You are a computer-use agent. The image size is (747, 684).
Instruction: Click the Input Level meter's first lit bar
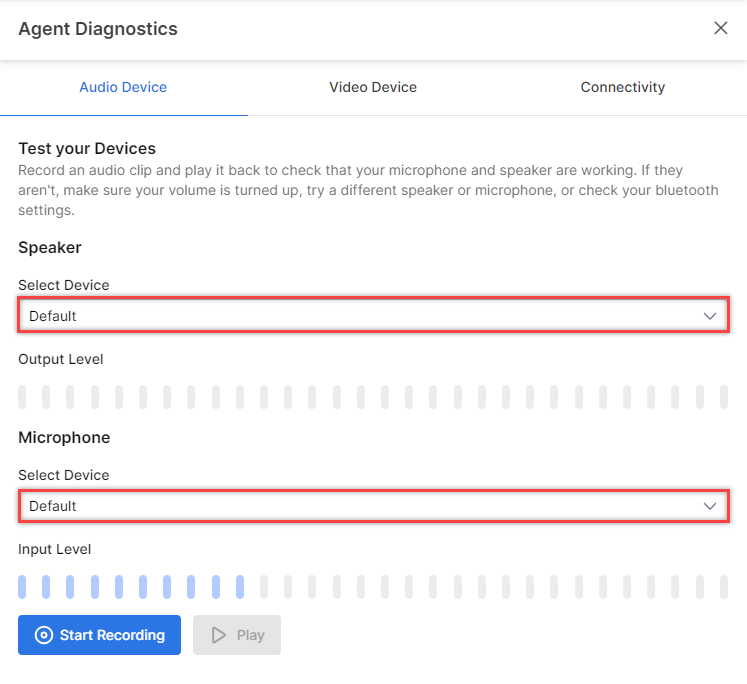pyautogui.click(x=22, y=587)
